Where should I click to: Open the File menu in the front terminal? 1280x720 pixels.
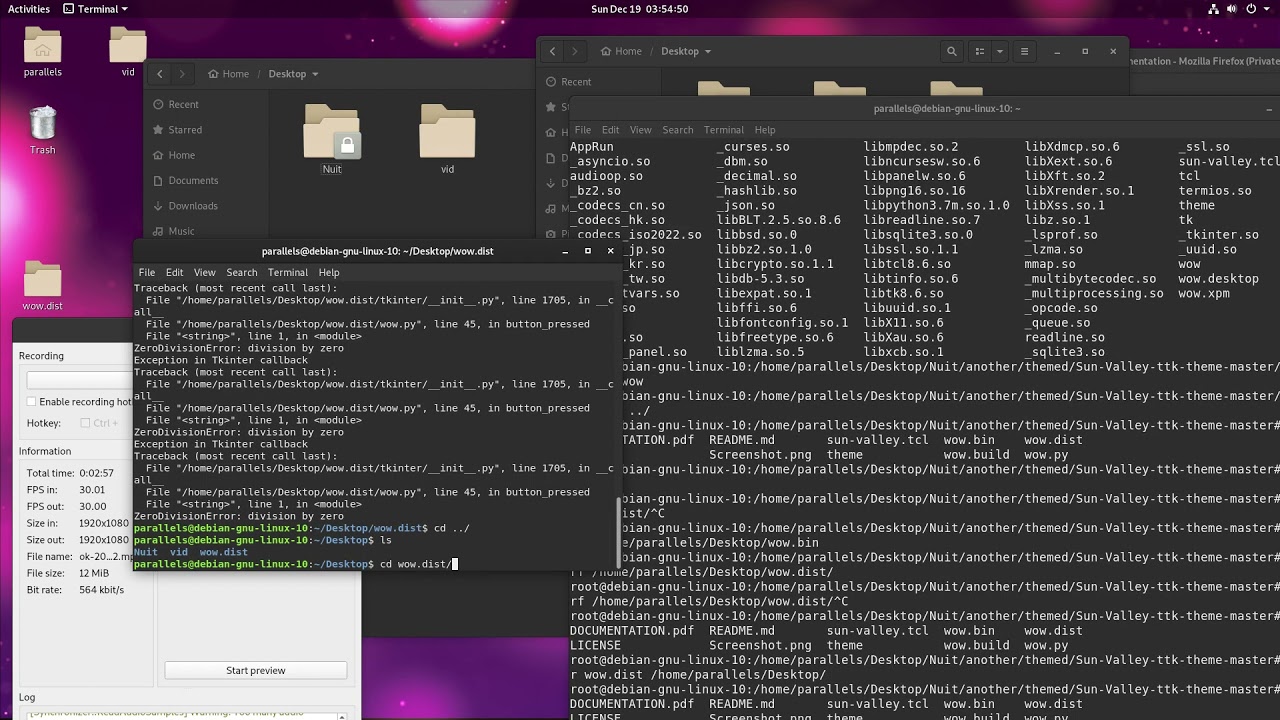point(147,272)
